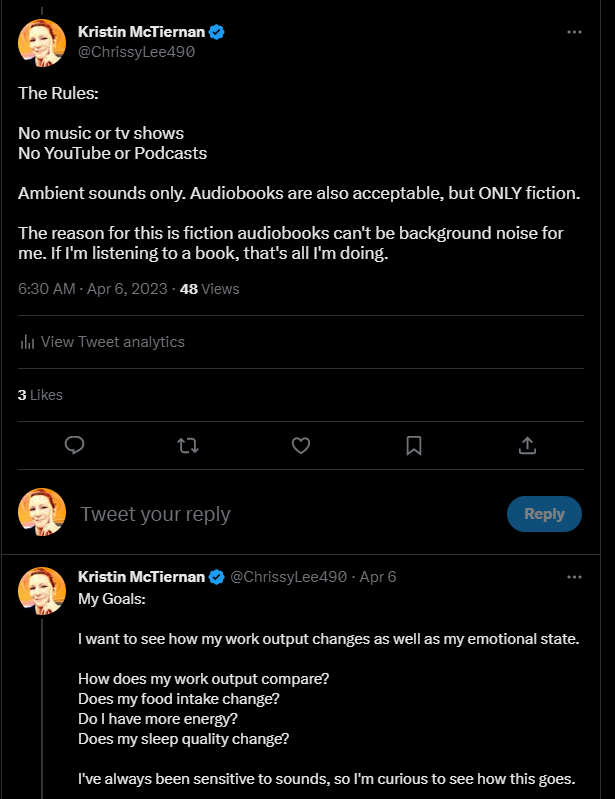This screenshot has height=799, width=615.
Task: Like the tweet with heart icon
Action: point(301,446)
